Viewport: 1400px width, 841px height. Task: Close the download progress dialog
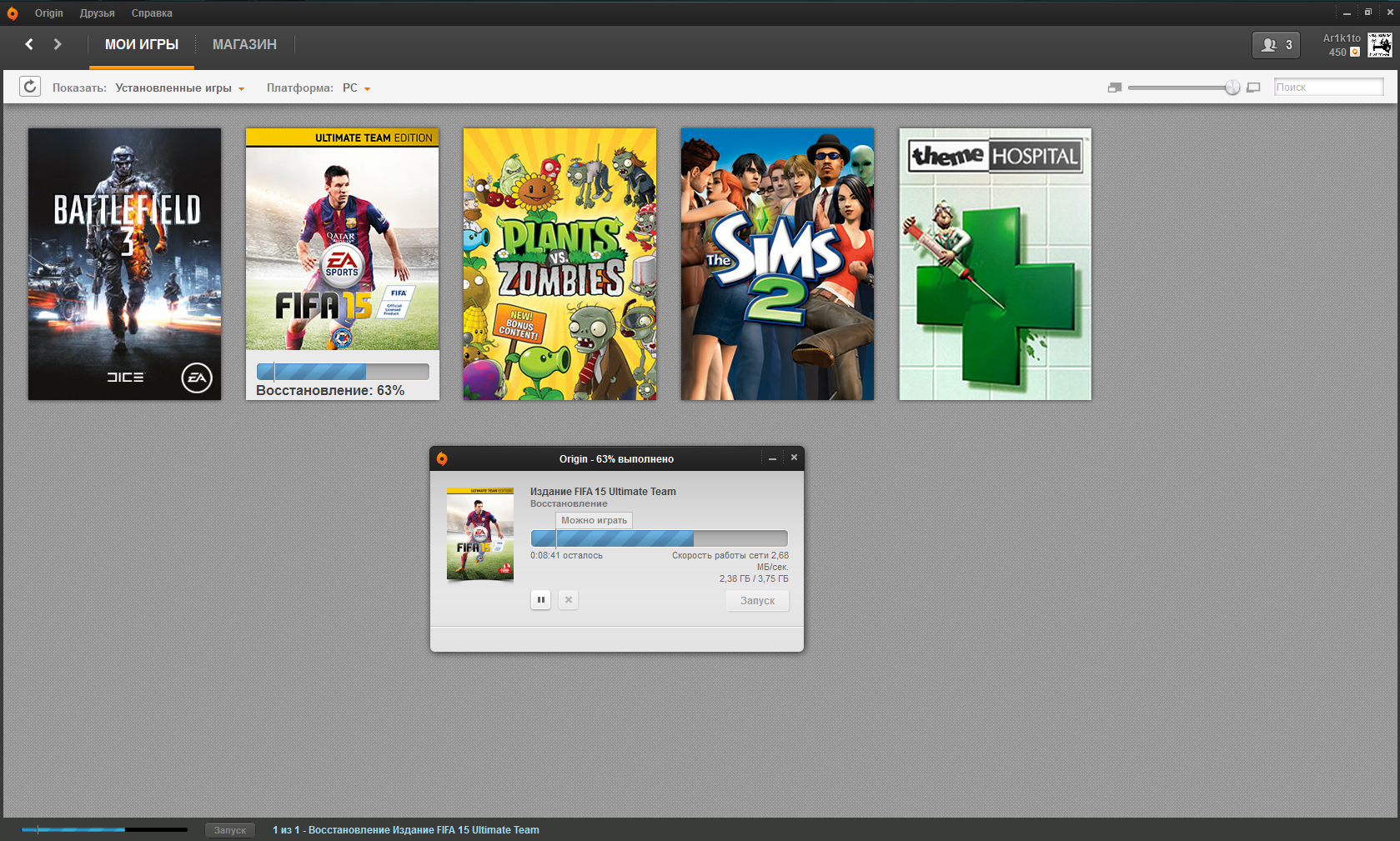click(x=794, y=458)
